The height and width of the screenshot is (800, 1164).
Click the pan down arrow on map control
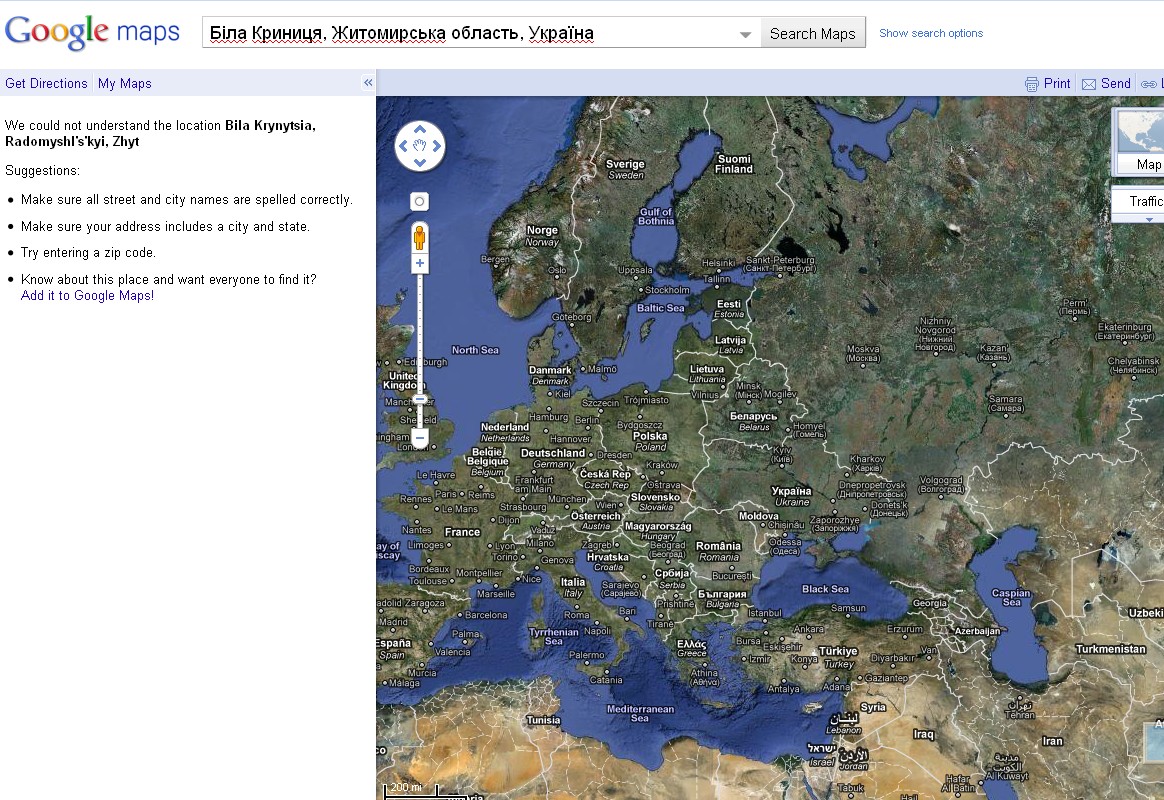tap(419, 163)
